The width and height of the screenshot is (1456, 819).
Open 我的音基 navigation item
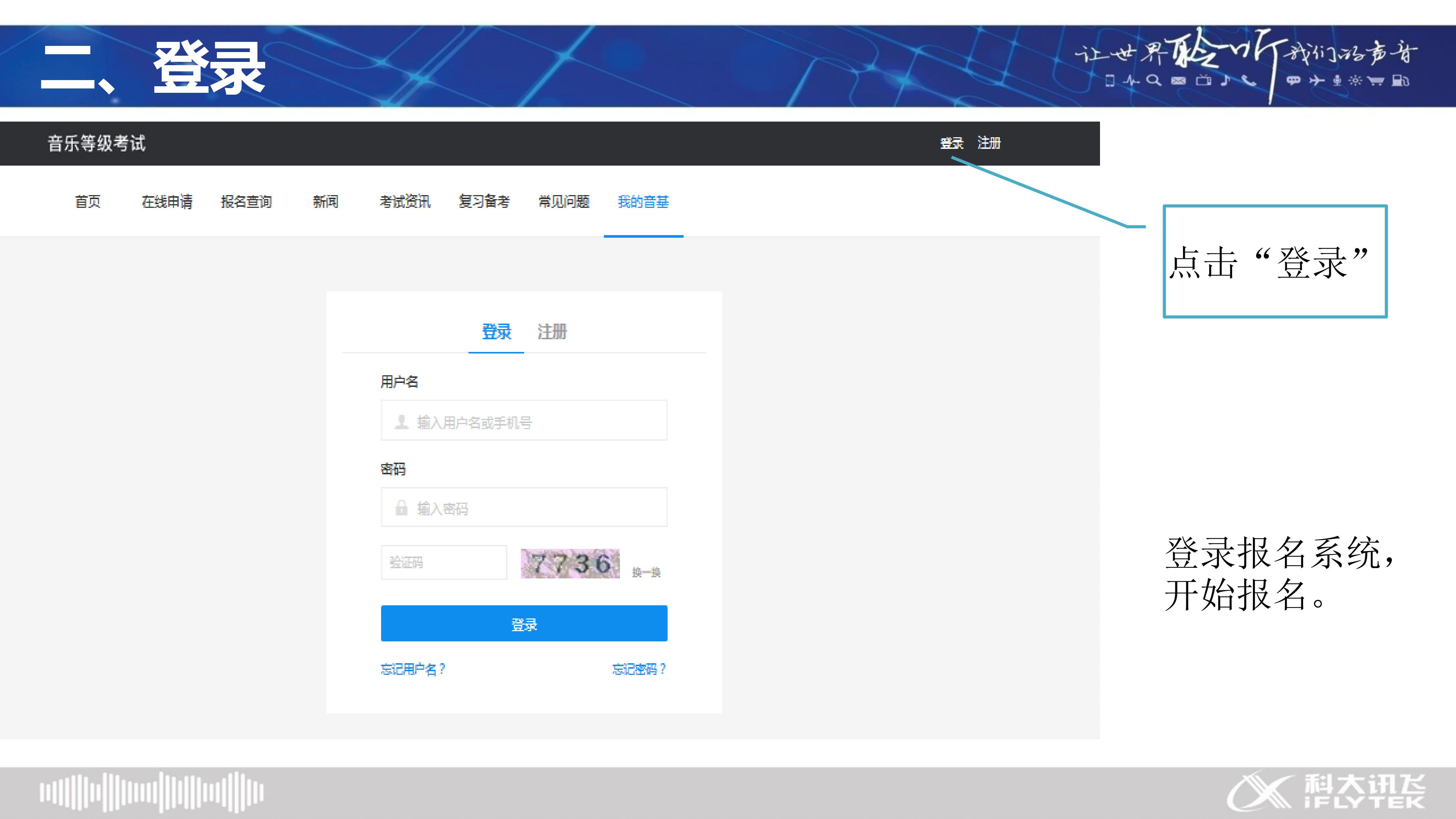coord(643,202)
